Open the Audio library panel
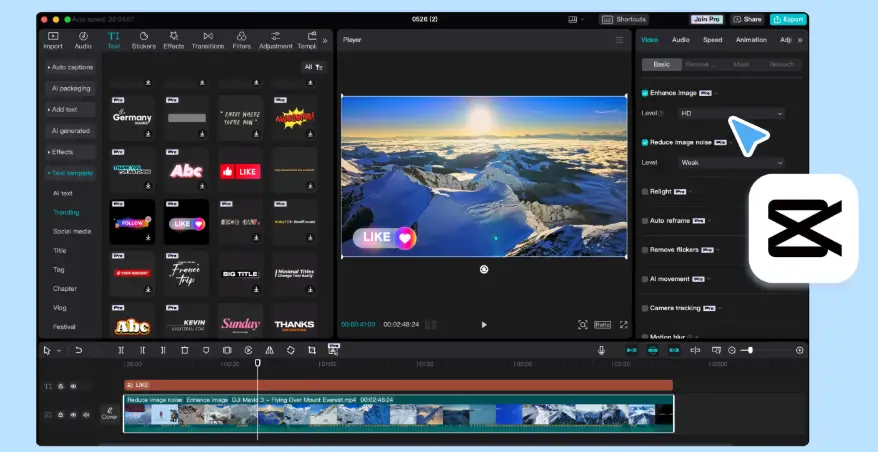Viewport: 878px width, 452px height. [x=83, y=40]
